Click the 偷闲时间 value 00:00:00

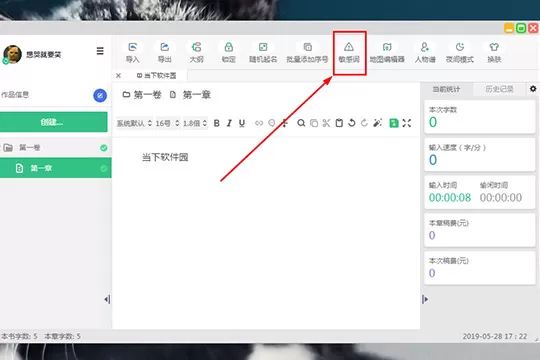[501, 198]
